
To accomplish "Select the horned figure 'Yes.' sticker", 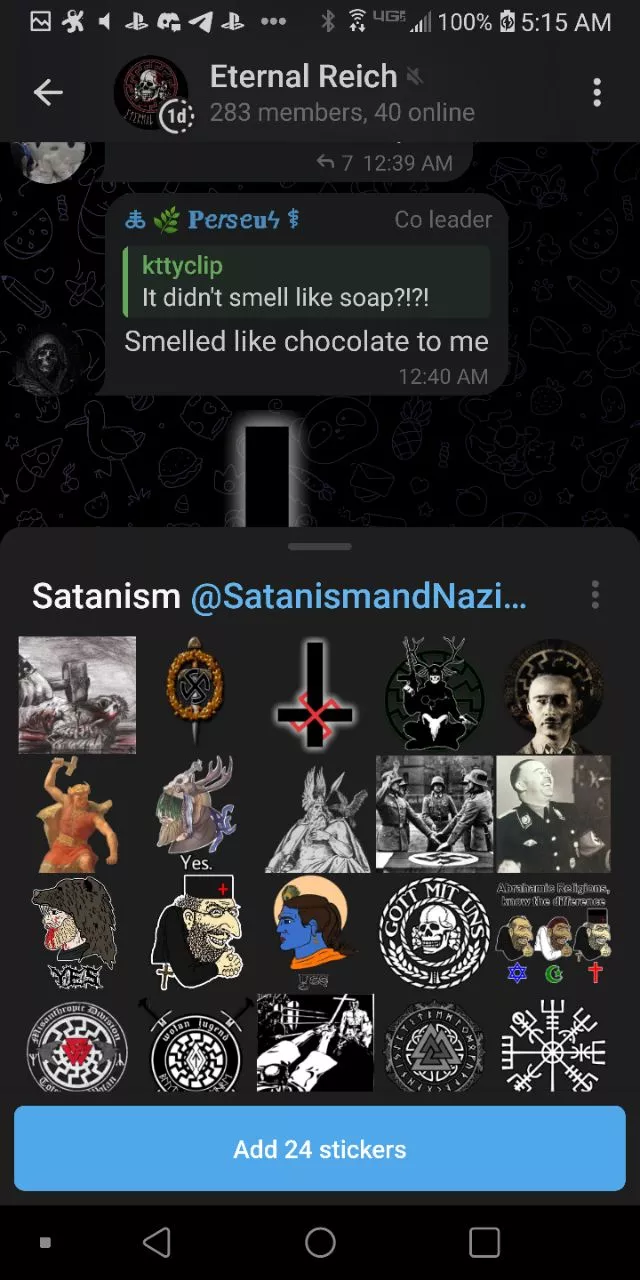I will [196, 814].
